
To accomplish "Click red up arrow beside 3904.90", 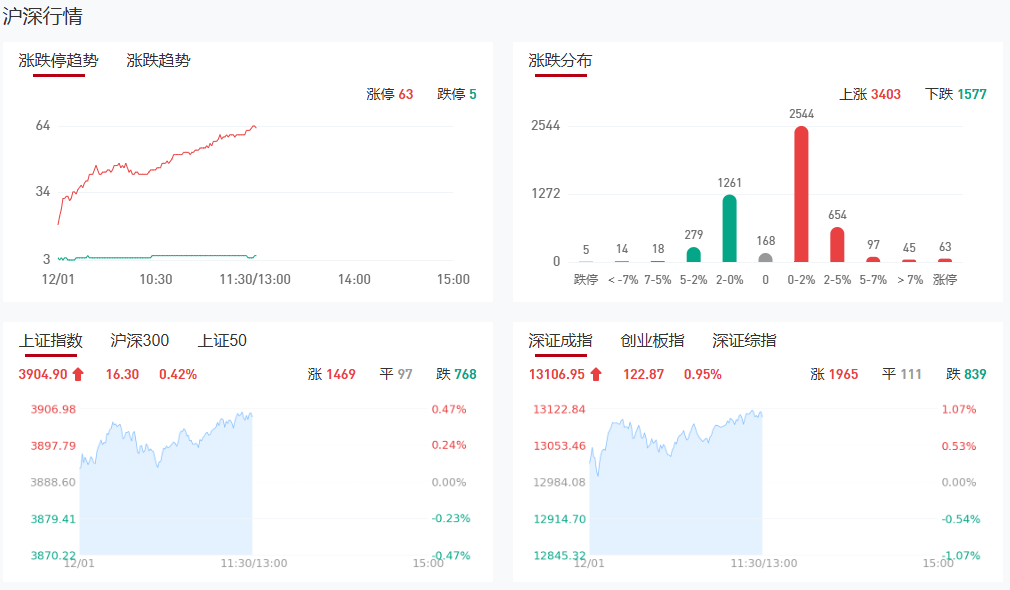I will [78, 375].
